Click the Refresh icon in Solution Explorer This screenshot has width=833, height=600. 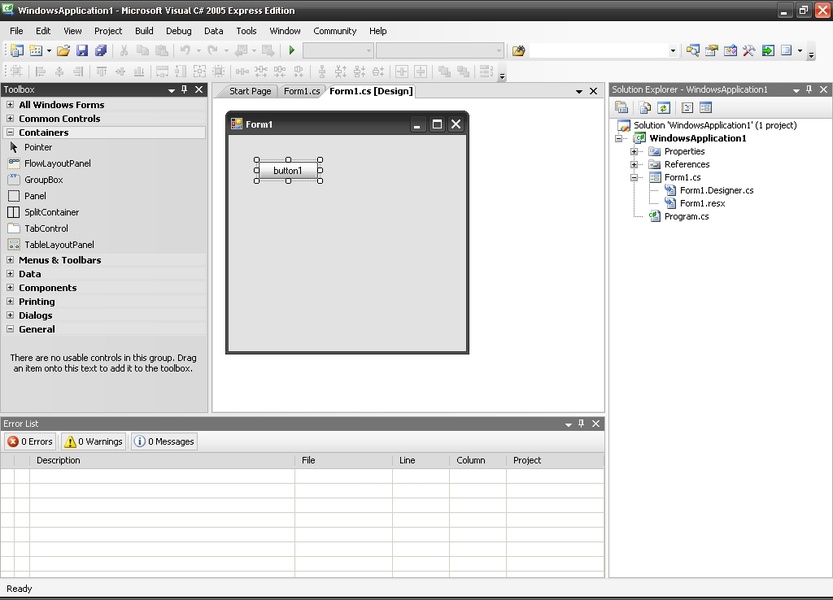pos(662,108)
